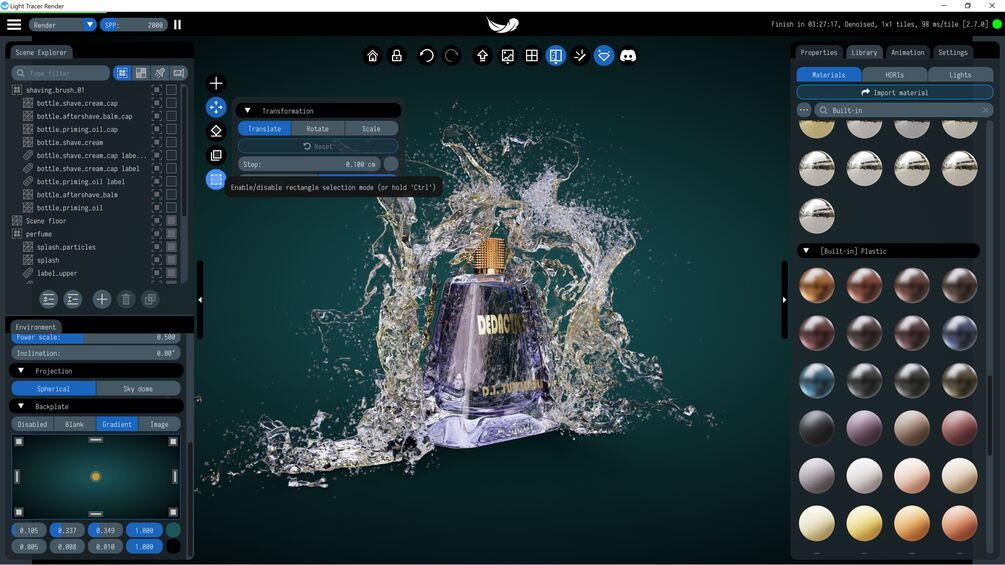Click the teal gradient color swatch
1005x565 pixels.
click(x=173, y=530)
